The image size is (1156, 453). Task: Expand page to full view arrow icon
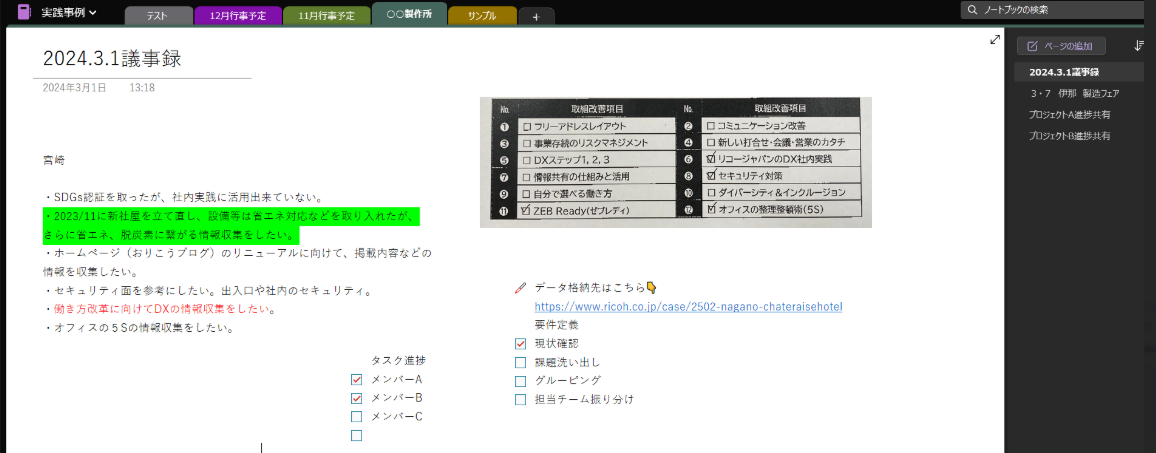point(995,40)
